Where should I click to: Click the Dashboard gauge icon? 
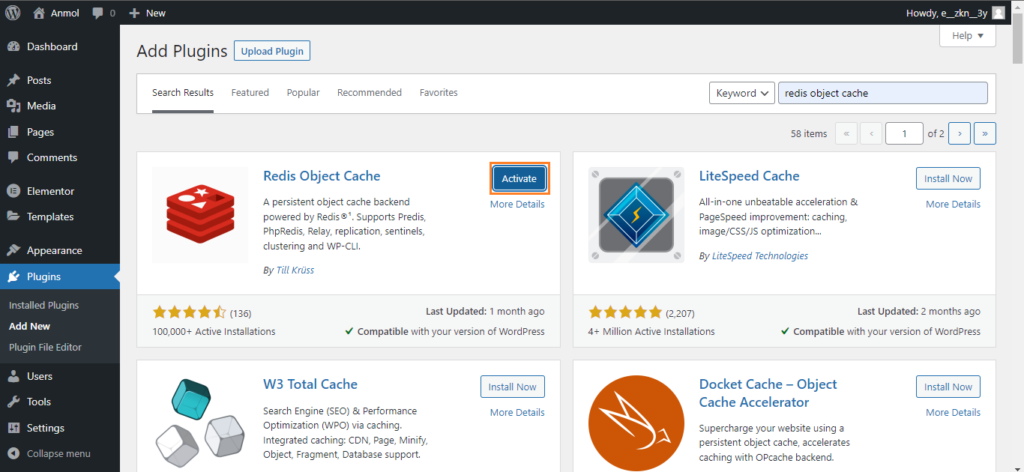click(13, 47)
